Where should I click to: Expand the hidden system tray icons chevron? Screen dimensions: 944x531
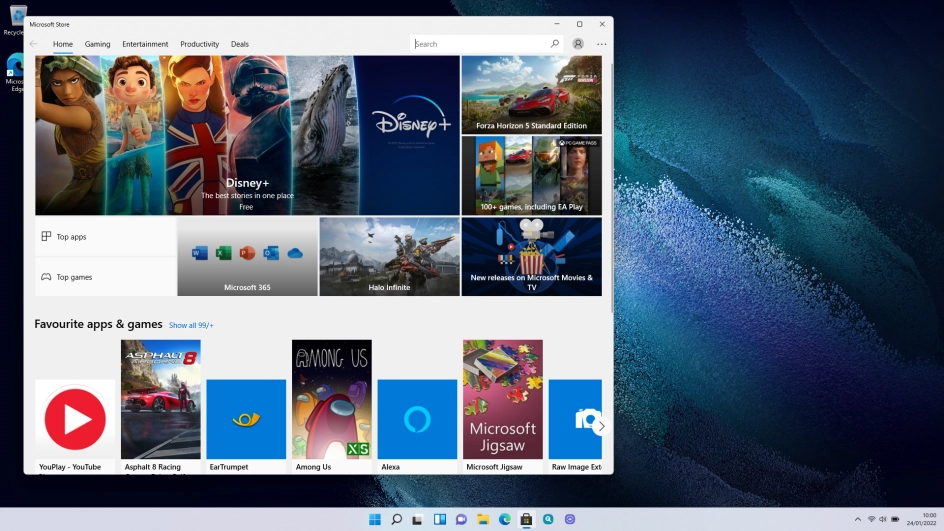coord(857,520)
